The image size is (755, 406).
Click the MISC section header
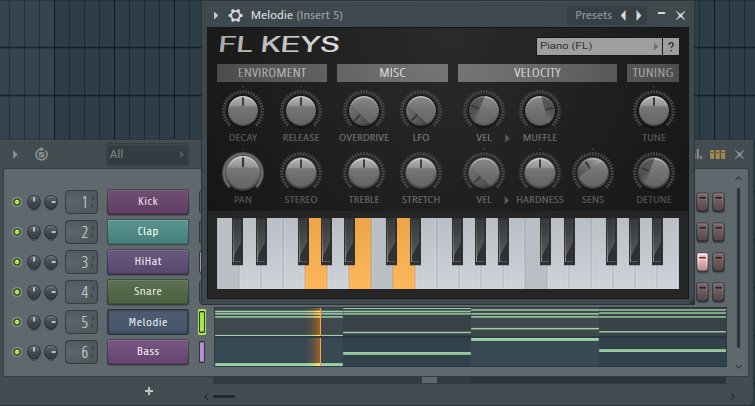(392, 73)
